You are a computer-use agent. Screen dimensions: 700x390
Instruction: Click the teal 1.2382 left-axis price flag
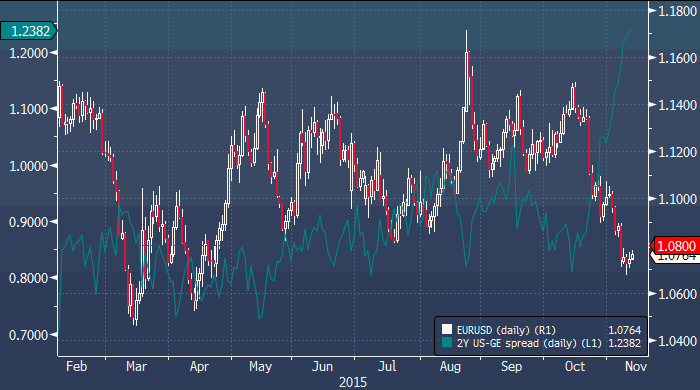[29, 31]
